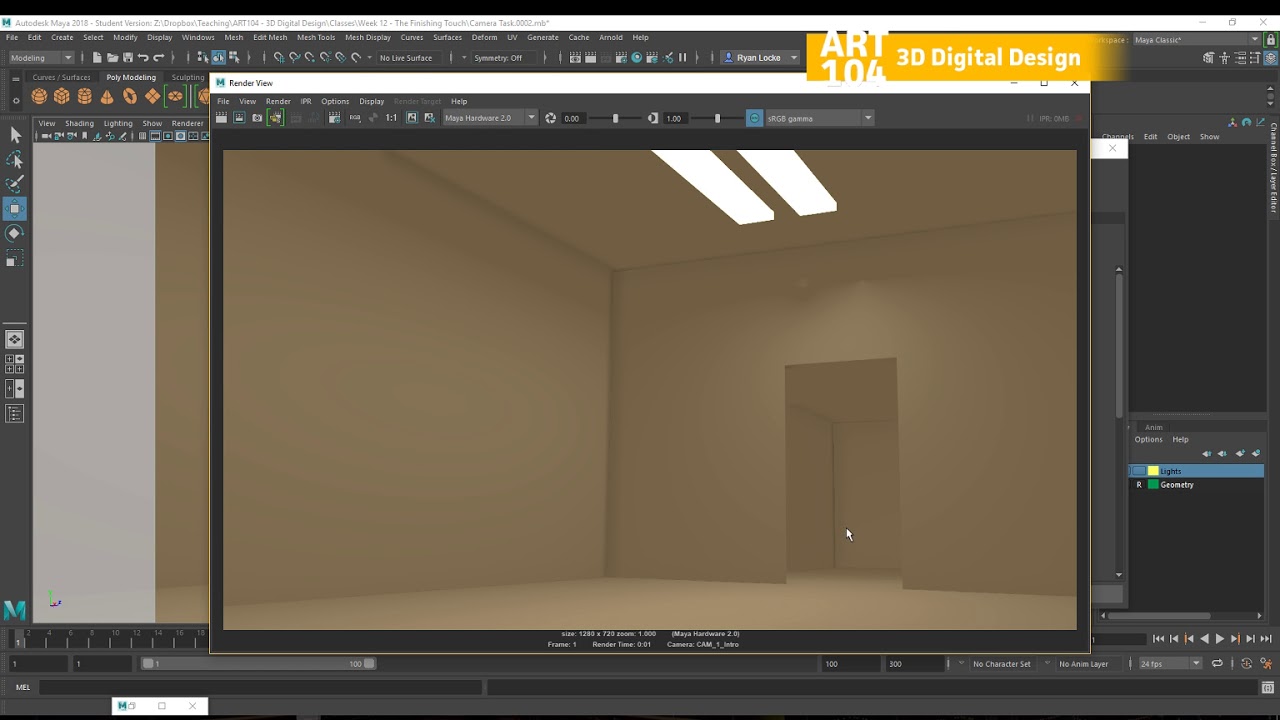Image resolution: width=1280 pixels, height=720 pixels.
Task: Create a polygon cone from the shelf
Action: coord(107,96)
